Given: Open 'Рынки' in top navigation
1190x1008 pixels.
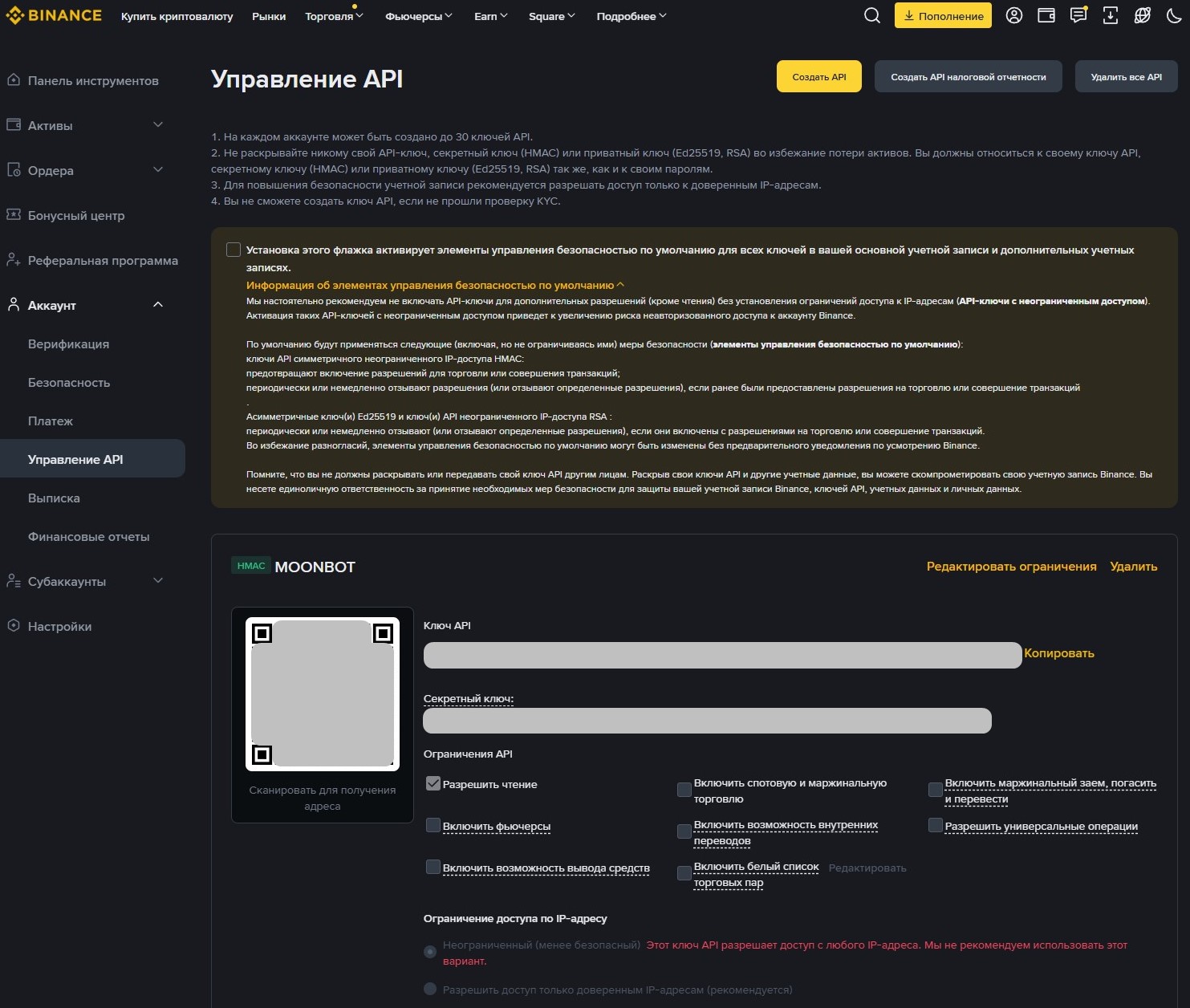Looking at the screenshot, I should (x=269, y=16).
